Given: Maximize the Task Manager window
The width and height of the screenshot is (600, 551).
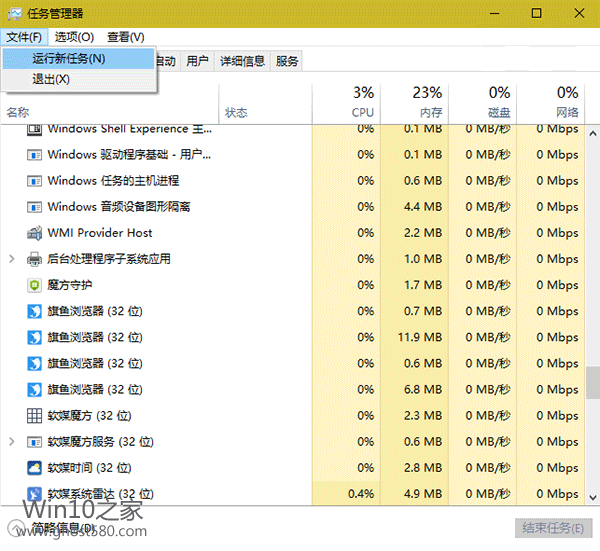Looking at the screenshot, I should click(x=536, y=14).
